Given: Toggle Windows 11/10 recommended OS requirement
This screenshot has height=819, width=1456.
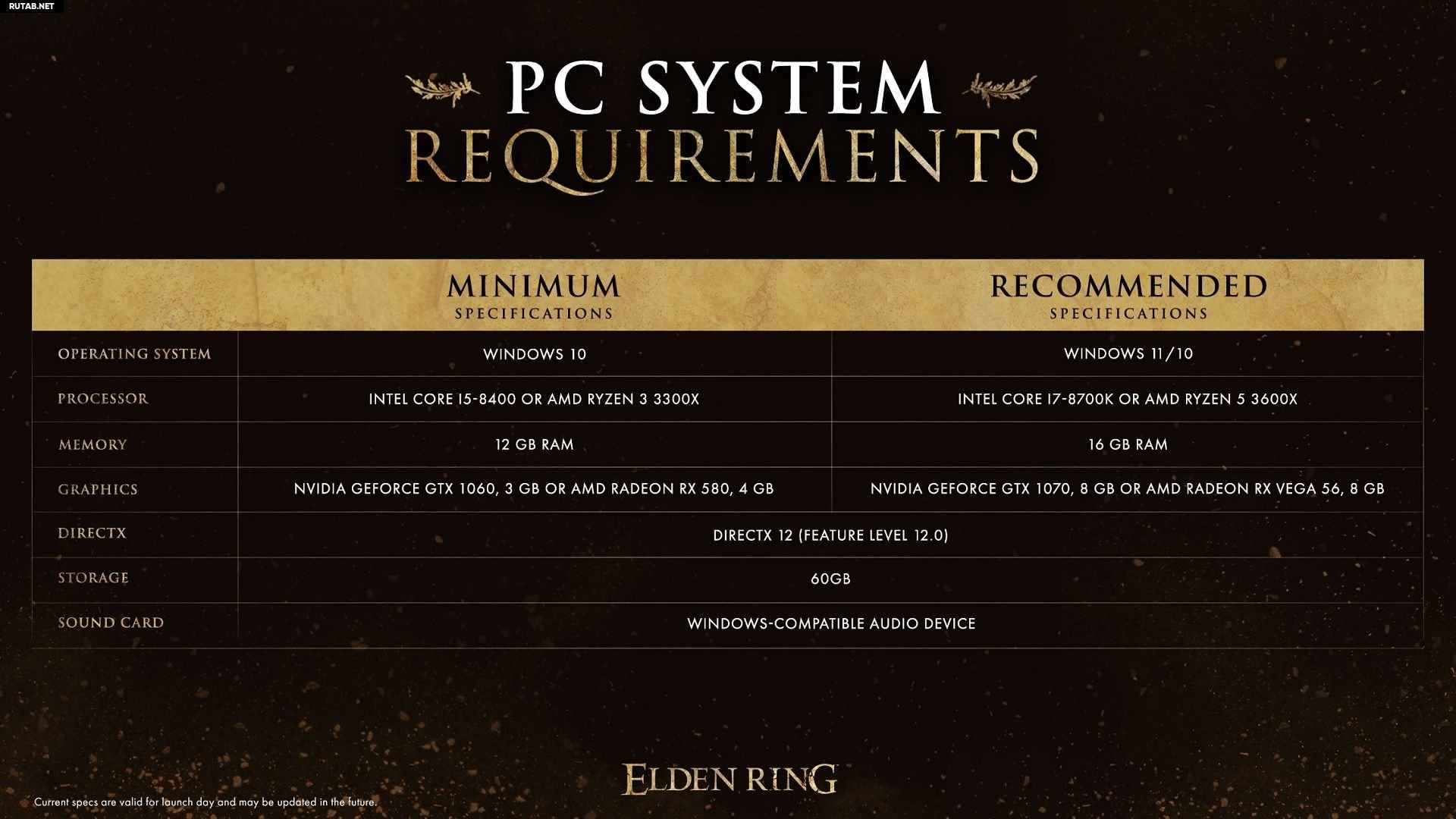Looking at the screenshot, I should tap(1127, 353).
